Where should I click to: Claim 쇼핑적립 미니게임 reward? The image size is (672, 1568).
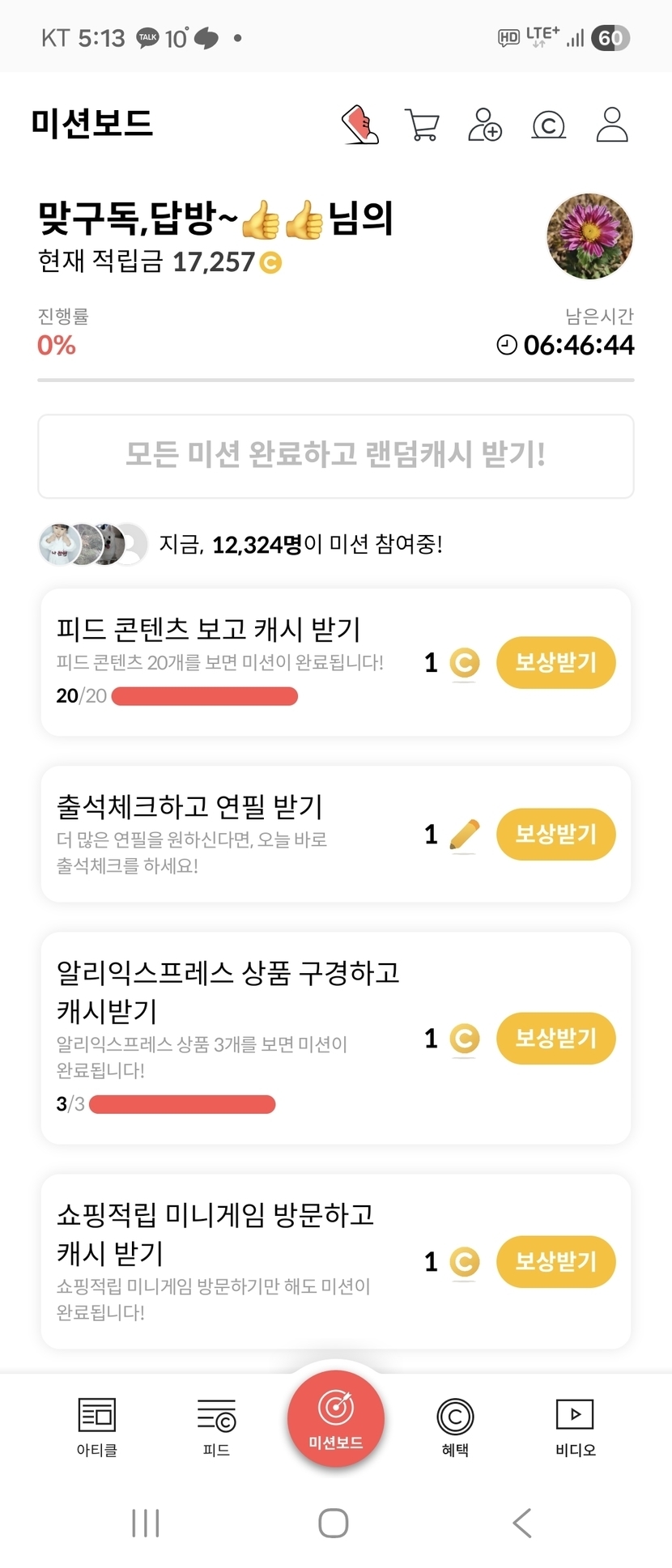pyautogui.click(x=555, y=1261)
